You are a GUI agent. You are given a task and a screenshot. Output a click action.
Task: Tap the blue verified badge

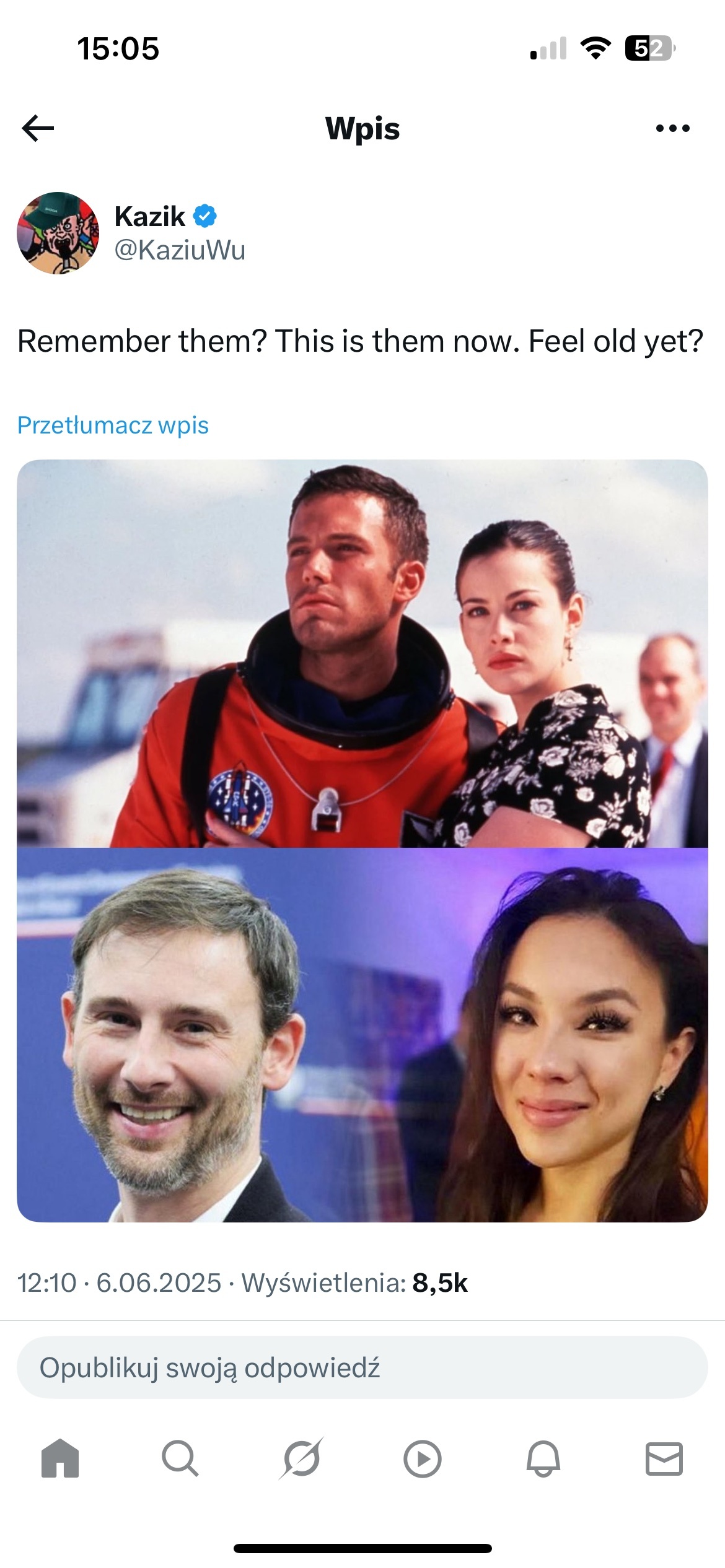tap(205, 216)
